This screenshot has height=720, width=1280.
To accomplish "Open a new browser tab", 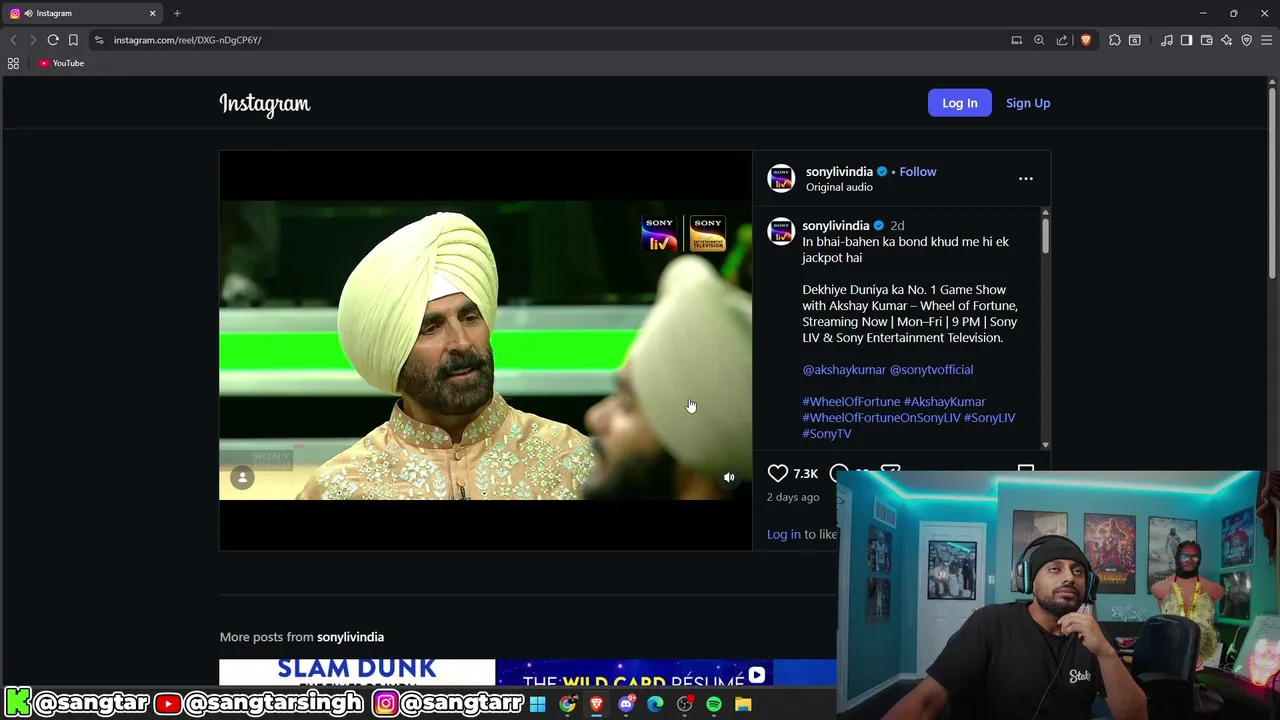I will (177, 13).
